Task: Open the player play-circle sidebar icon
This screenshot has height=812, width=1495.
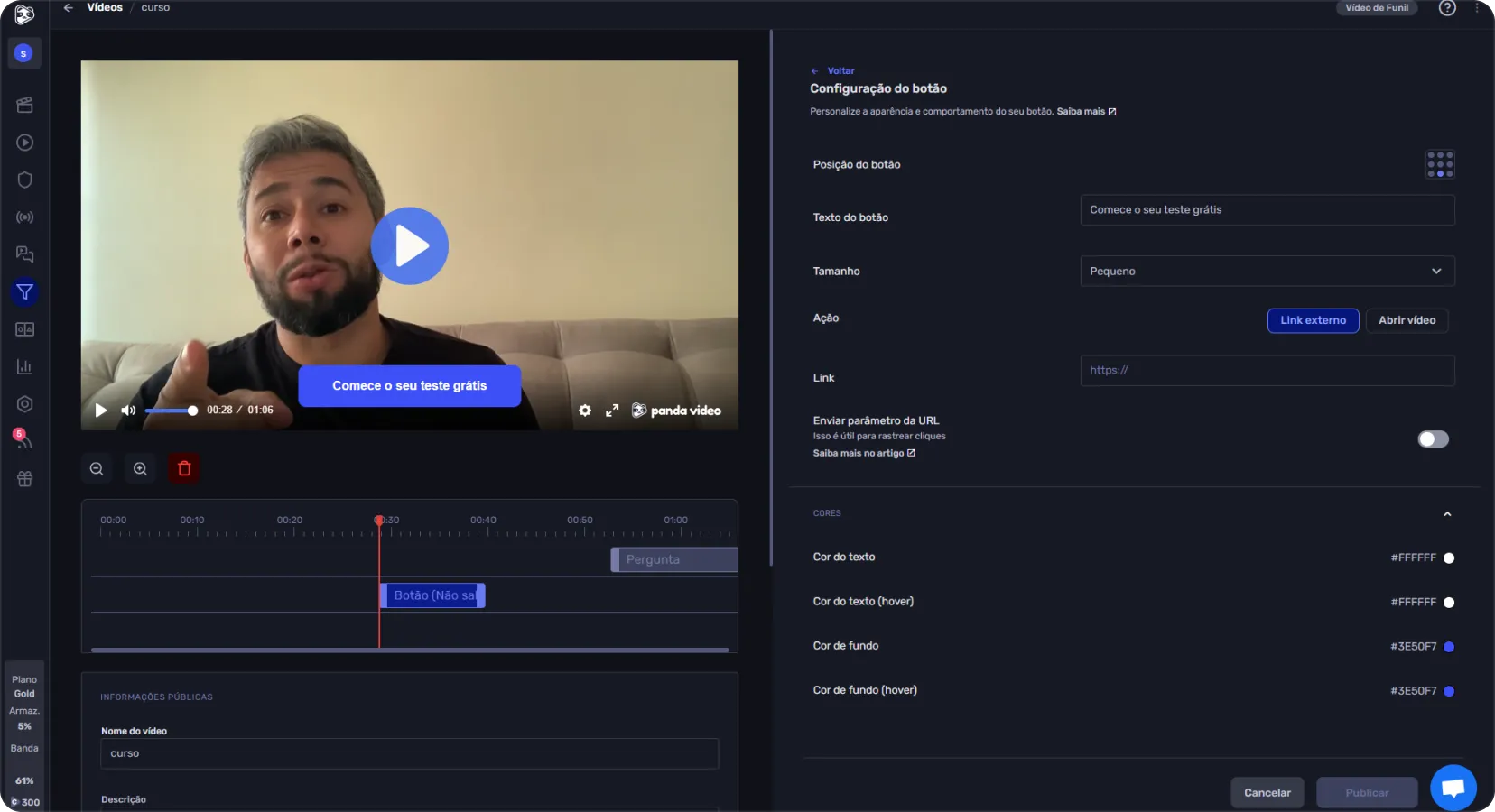Action: 24,143
